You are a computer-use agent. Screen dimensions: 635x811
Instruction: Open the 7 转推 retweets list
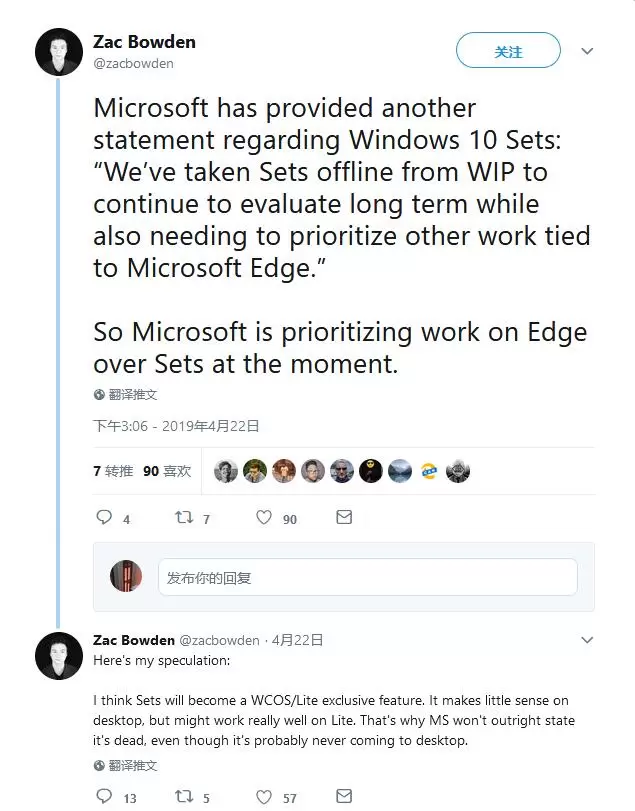tap(113, 471)
